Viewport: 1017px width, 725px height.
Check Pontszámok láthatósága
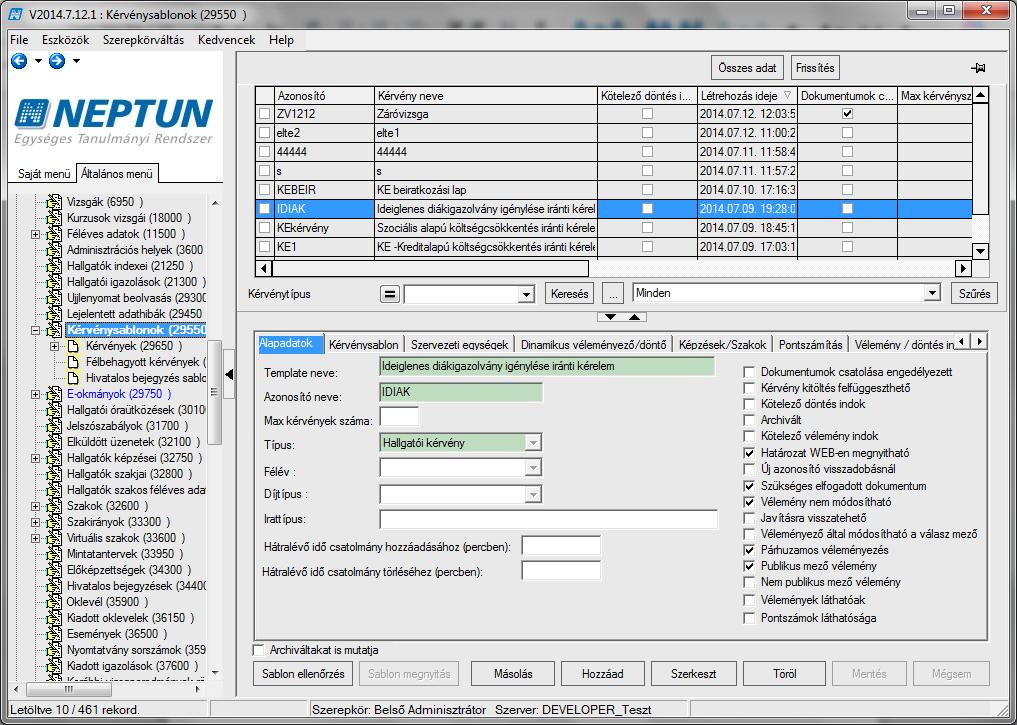click(x=749, y=618)
